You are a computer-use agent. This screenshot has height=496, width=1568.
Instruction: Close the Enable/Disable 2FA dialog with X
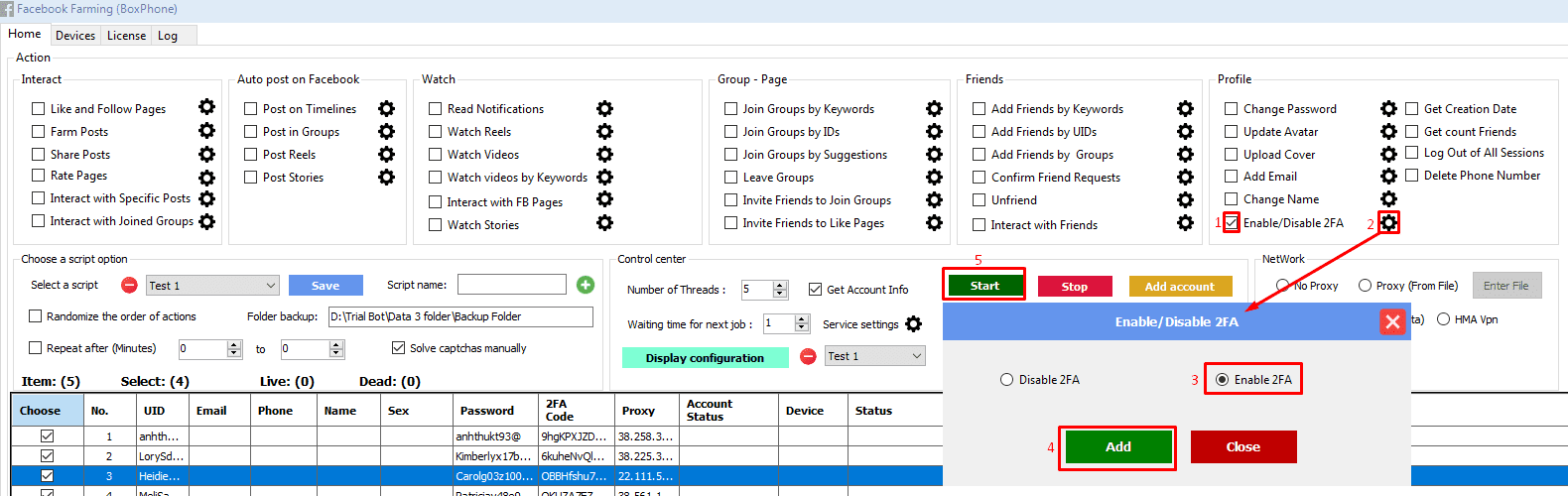click(1392, 321)
